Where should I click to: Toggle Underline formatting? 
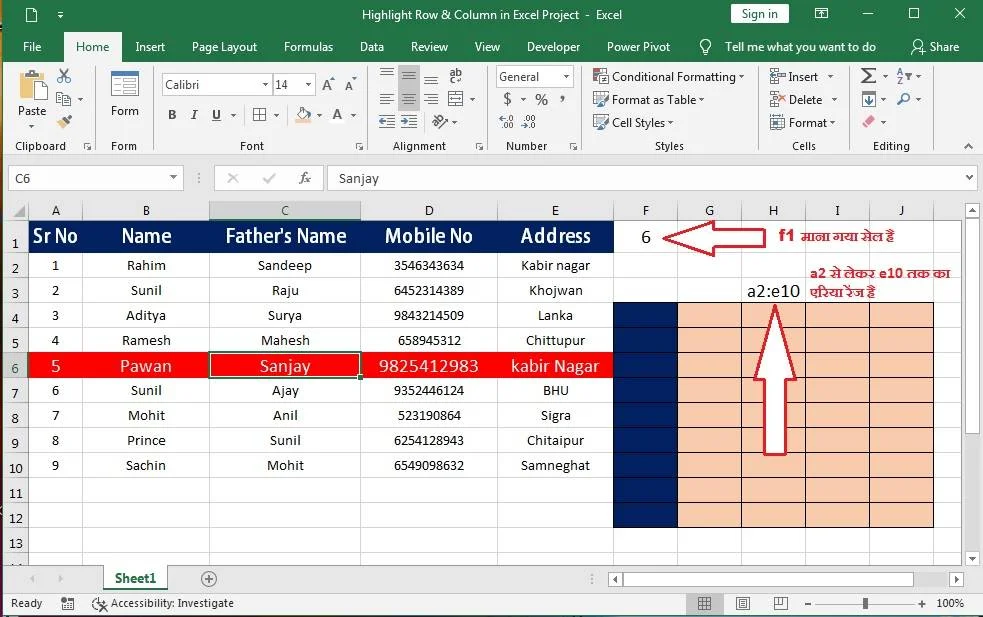[x=216, y=115]
